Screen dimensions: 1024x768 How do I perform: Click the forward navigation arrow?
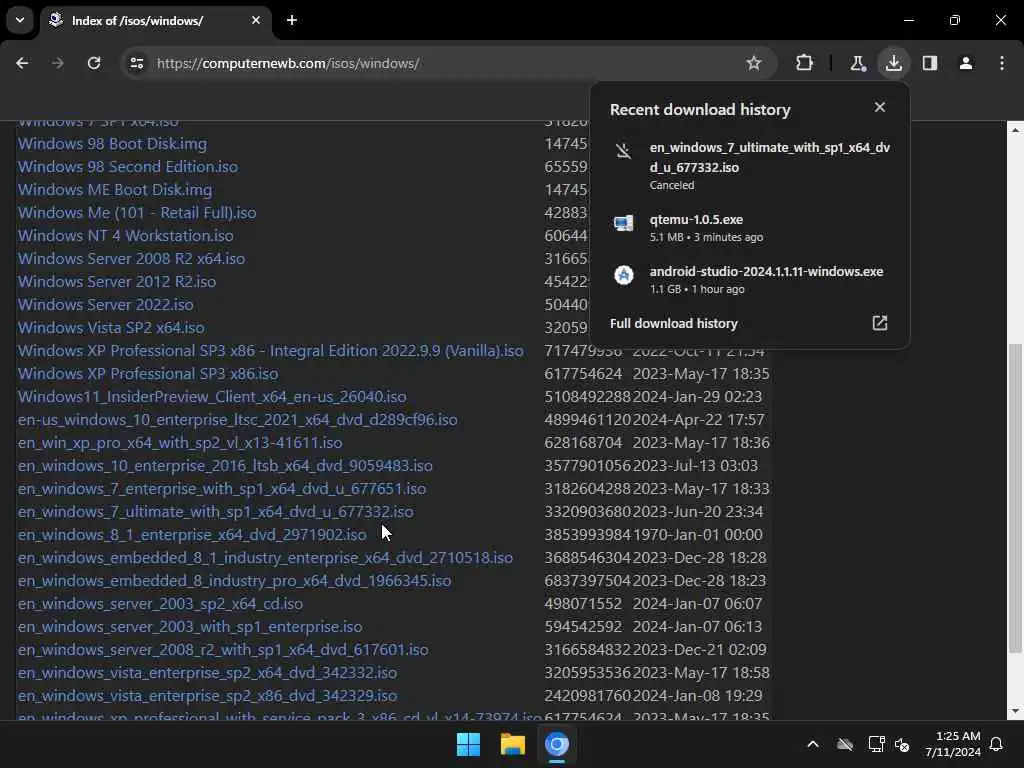point(58,63)
